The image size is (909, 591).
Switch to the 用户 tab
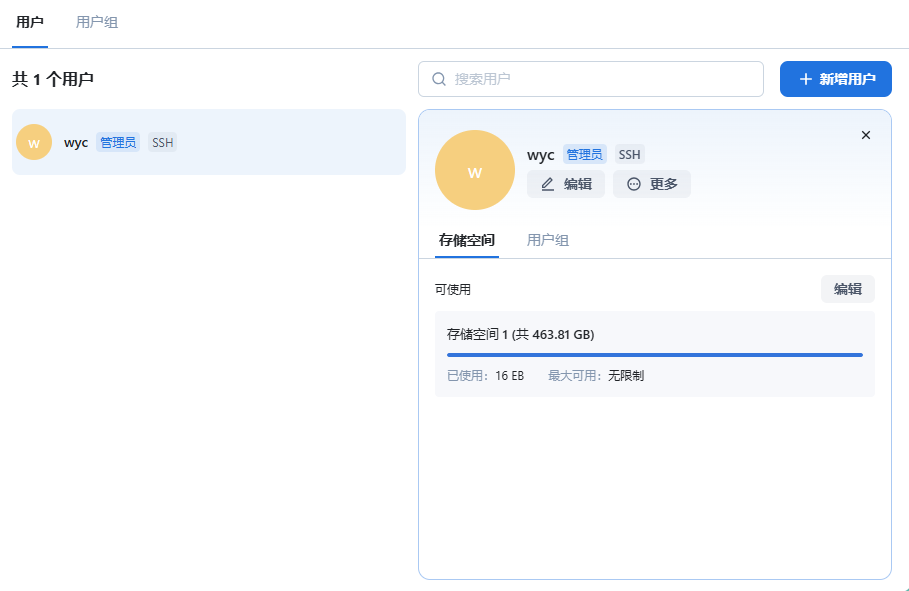30,23
